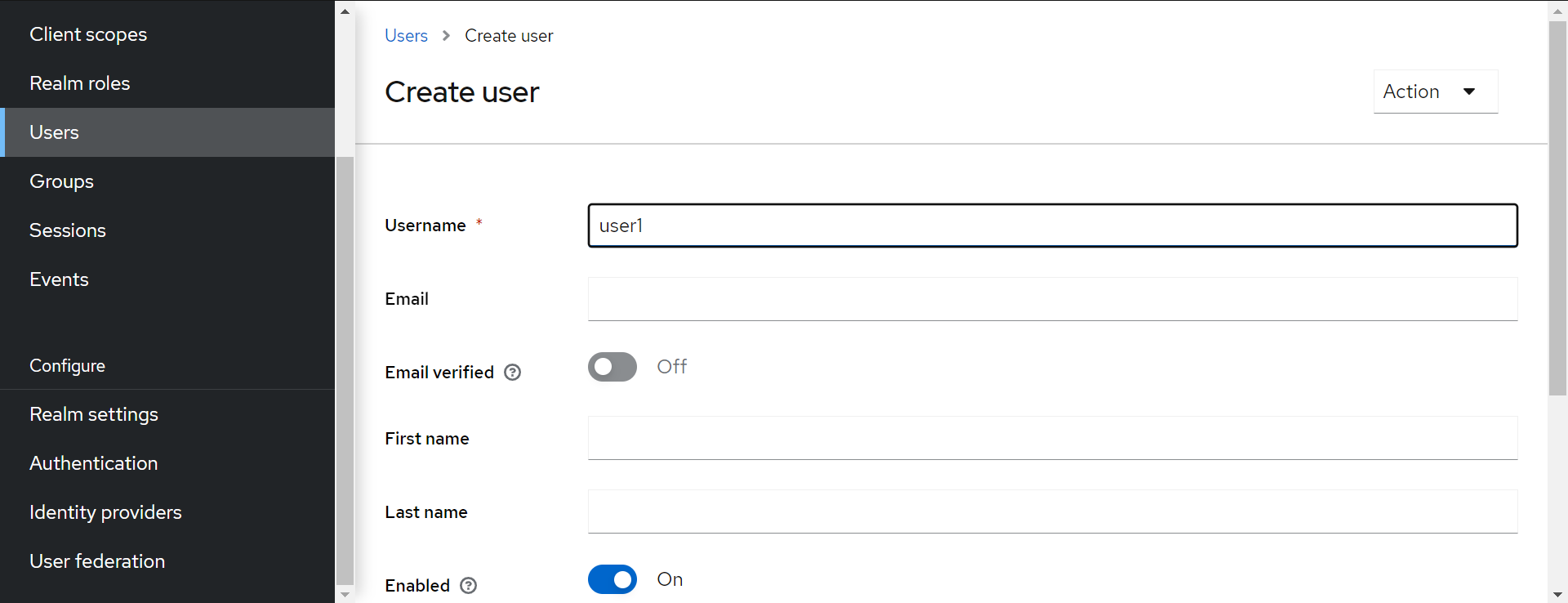Click sidebar scroll down arrow
Screen dimensions: 1568x603
(345, 595)
